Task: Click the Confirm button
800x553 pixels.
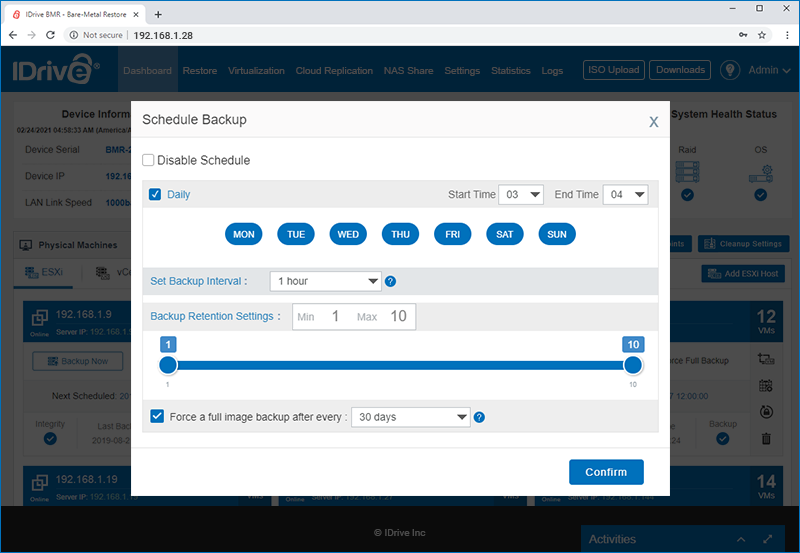Action: click(606, 472)
